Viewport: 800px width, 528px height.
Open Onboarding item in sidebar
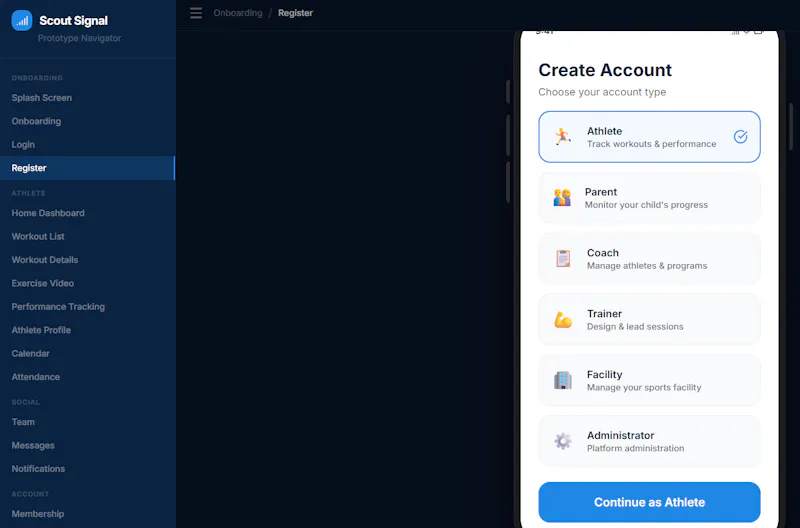point(88,121)
